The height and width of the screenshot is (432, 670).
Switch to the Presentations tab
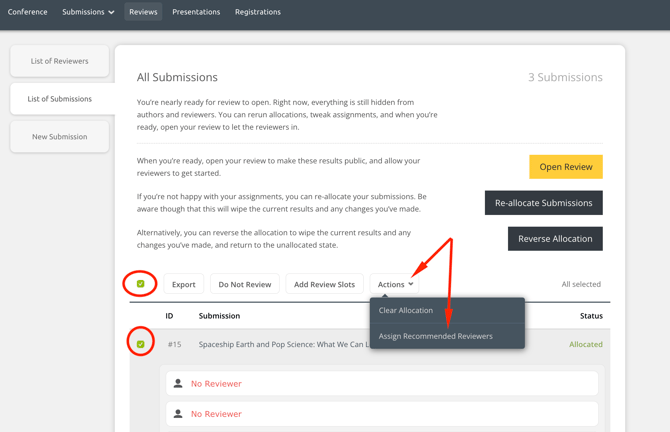[196, 12]
